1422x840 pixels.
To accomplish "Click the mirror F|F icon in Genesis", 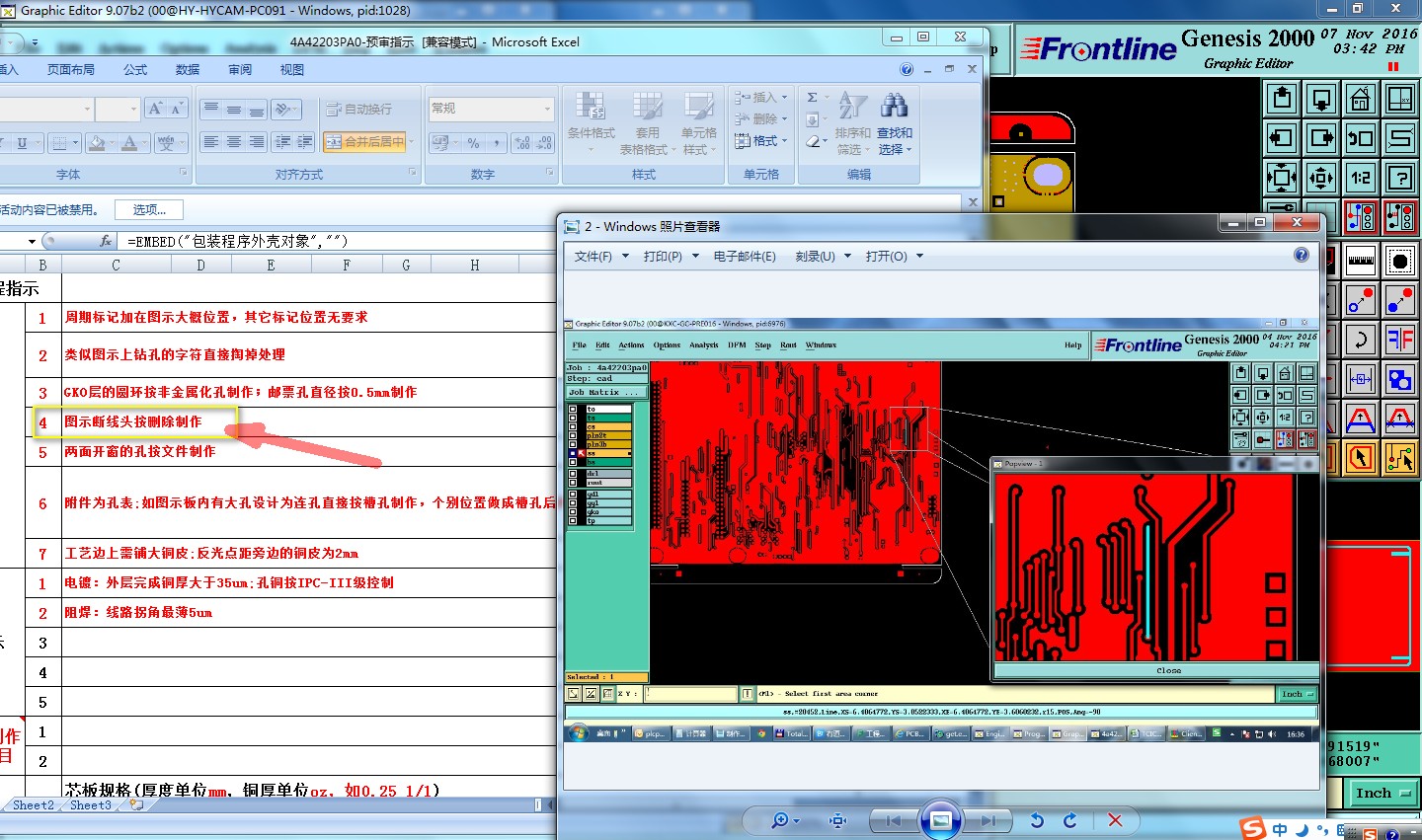I will coord(1400,340).
